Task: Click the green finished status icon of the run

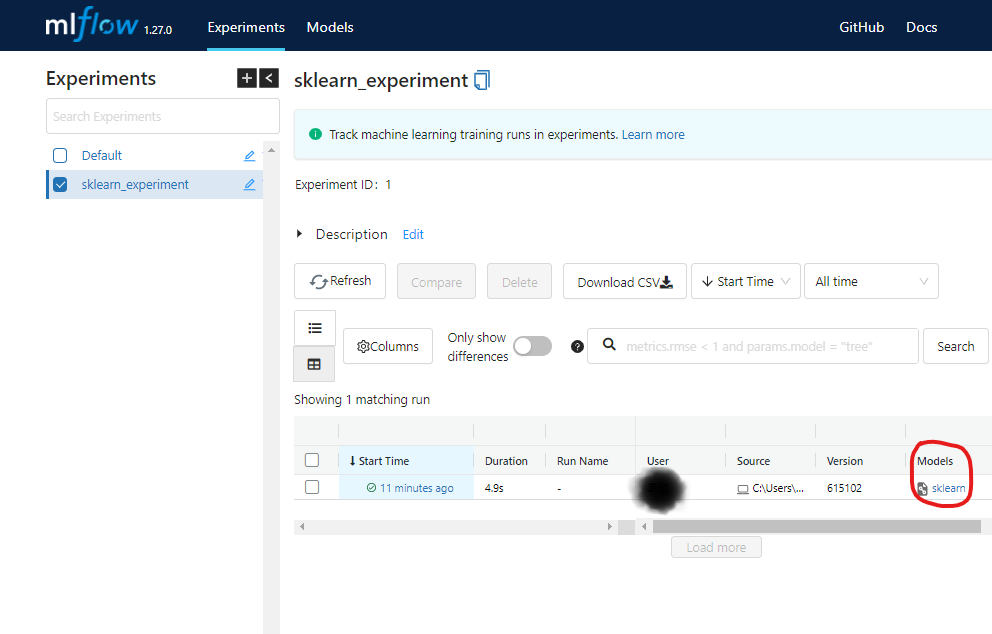Action: pyautogui.click(x=371, y=488)
